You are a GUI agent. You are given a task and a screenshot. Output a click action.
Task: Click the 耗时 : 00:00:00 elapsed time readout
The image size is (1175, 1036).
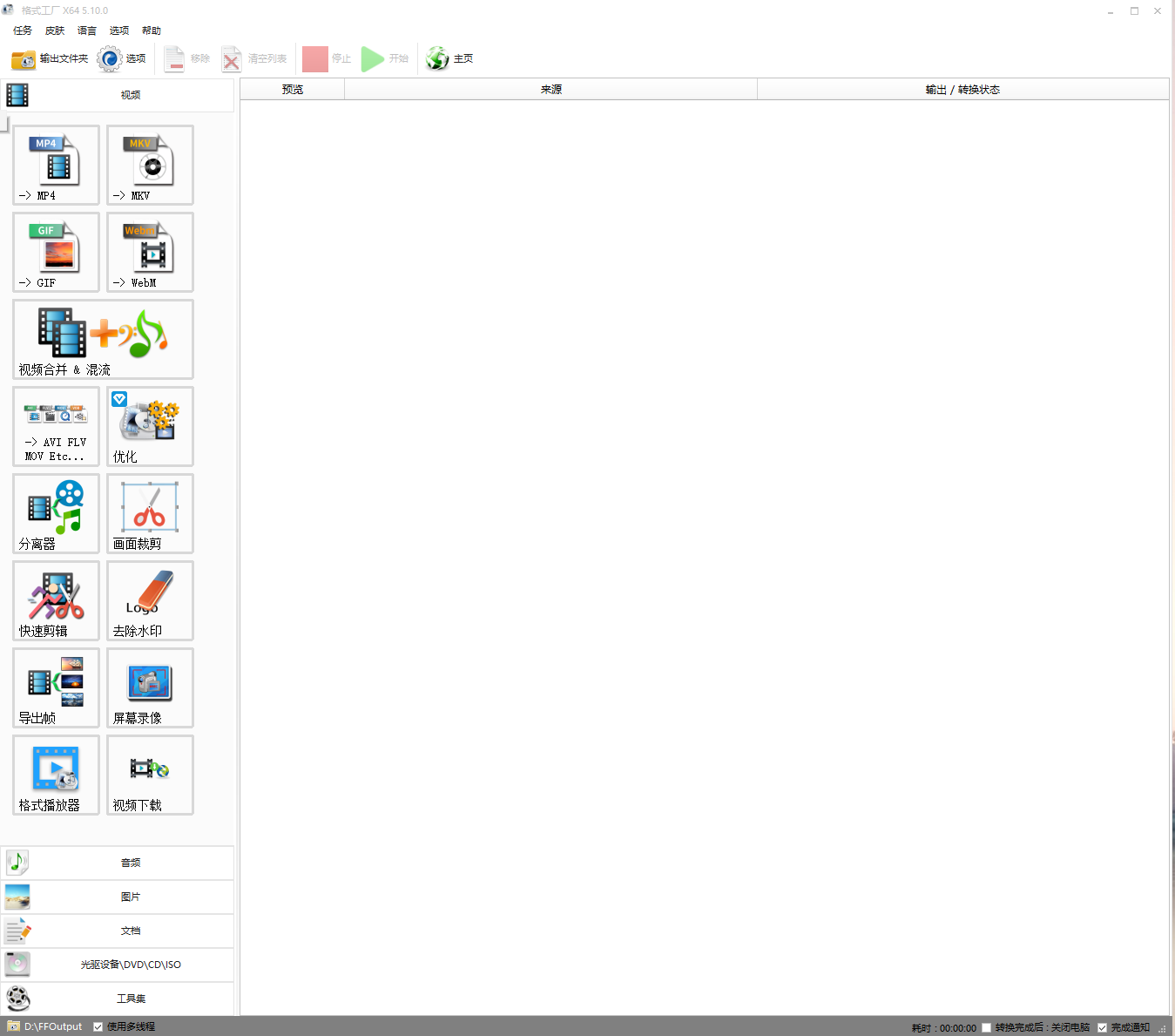[x=944, y=1028]
